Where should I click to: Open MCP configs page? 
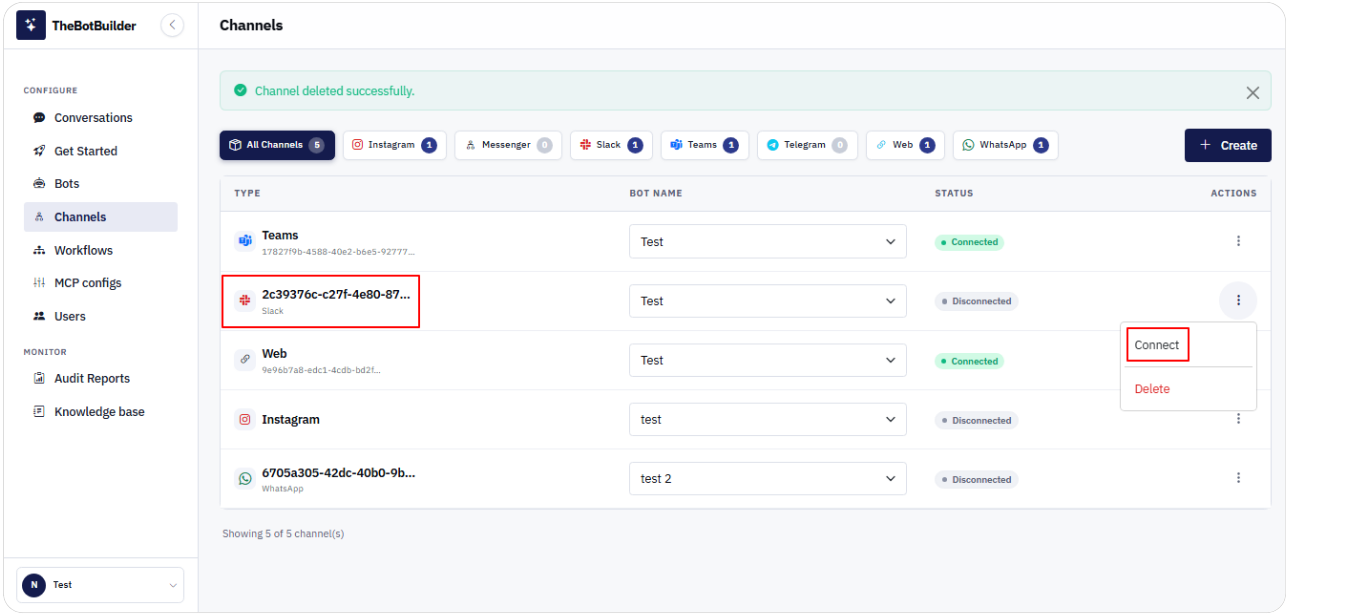(x=100, y=283)
